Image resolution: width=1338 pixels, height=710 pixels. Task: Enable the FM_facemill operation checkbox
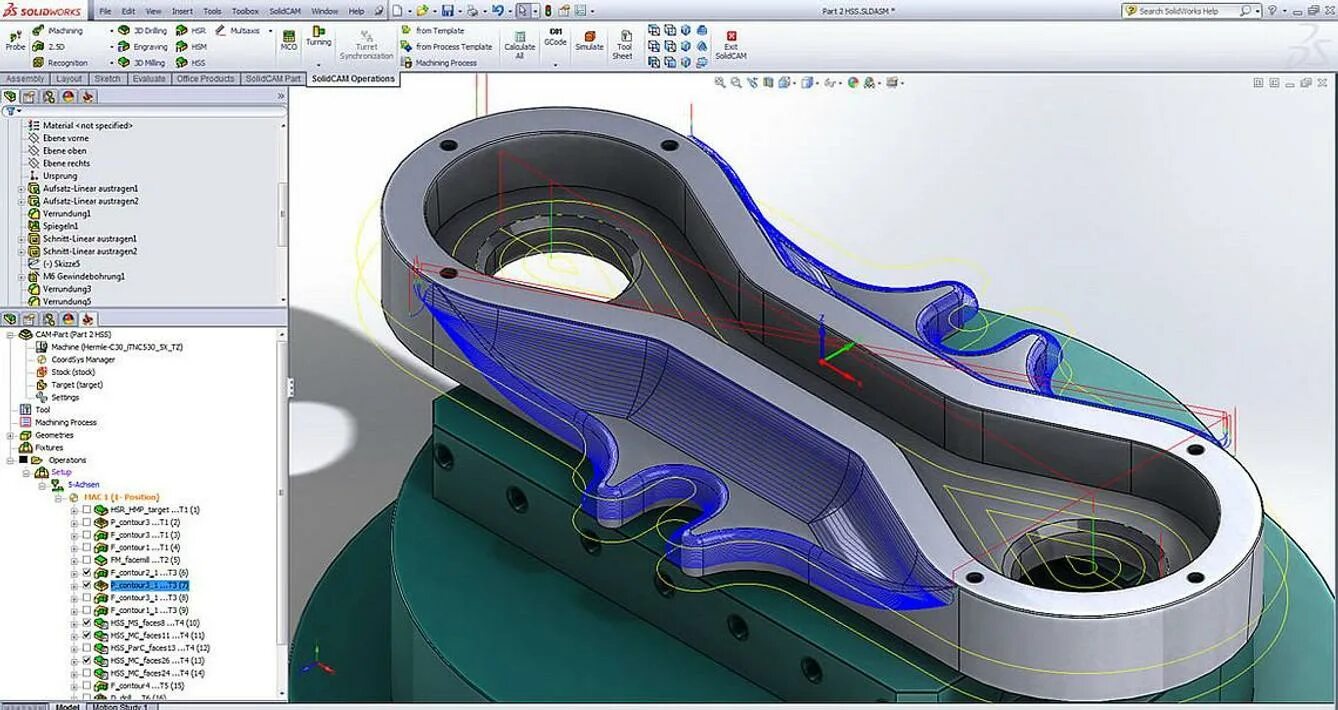87,560
